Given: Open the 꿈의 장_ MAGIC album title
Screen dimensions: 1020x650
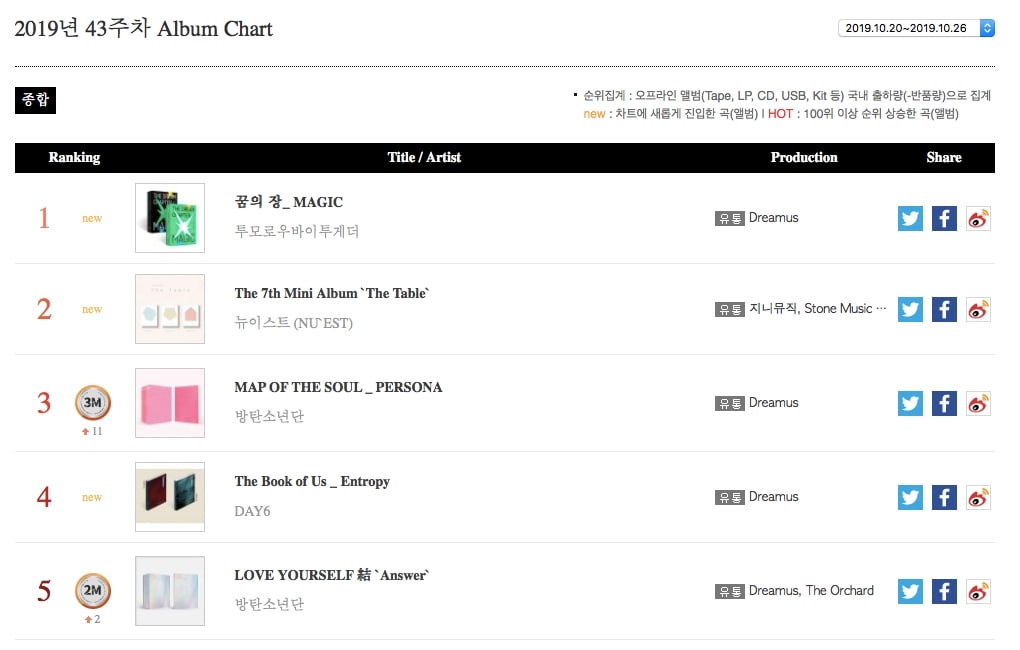Looking at the screenshot, I should [x=288, y=202].
